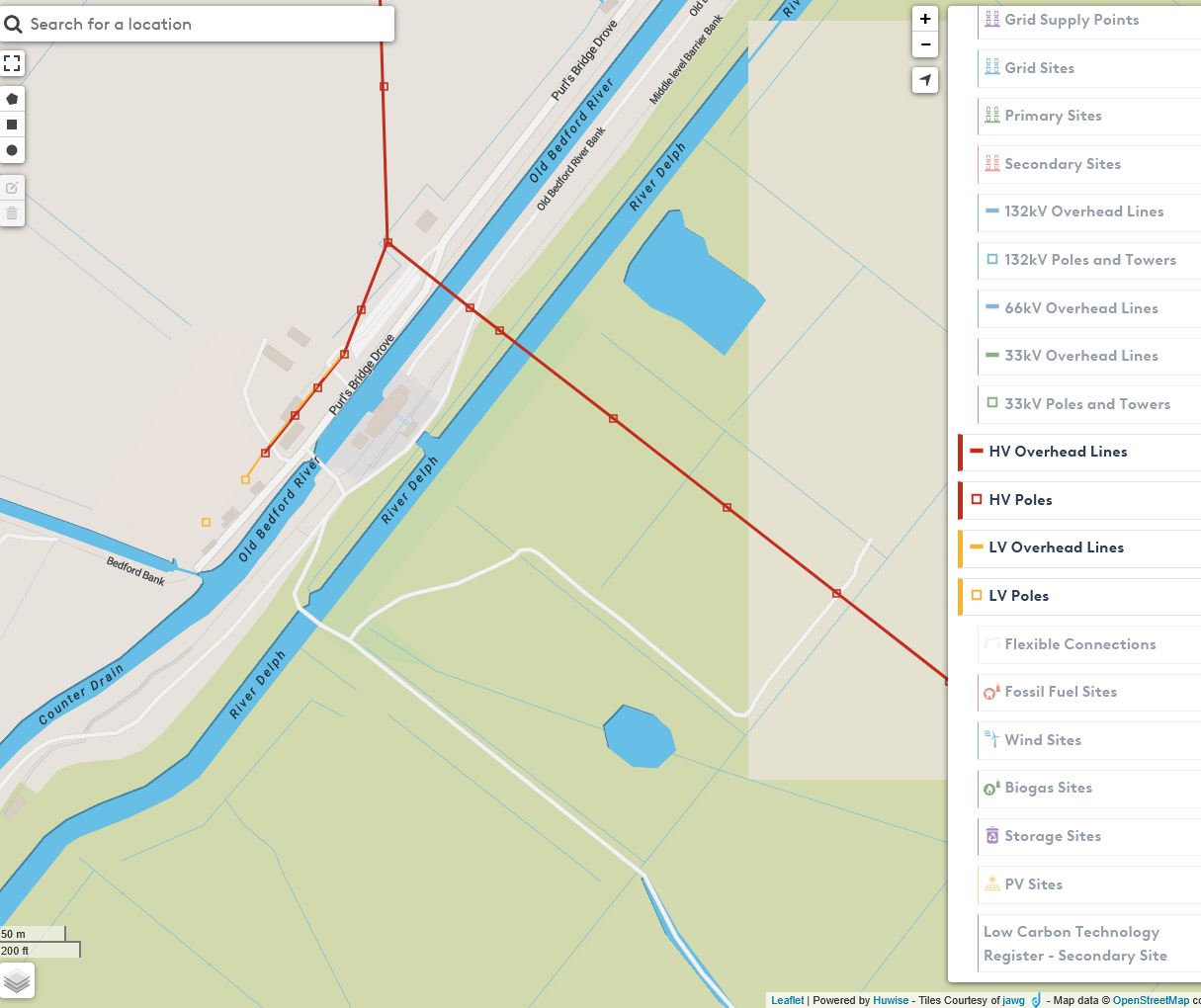Show the Primary Sites layer
The height and width of the screenshot is (1008, 1201).
[1053, 116]
